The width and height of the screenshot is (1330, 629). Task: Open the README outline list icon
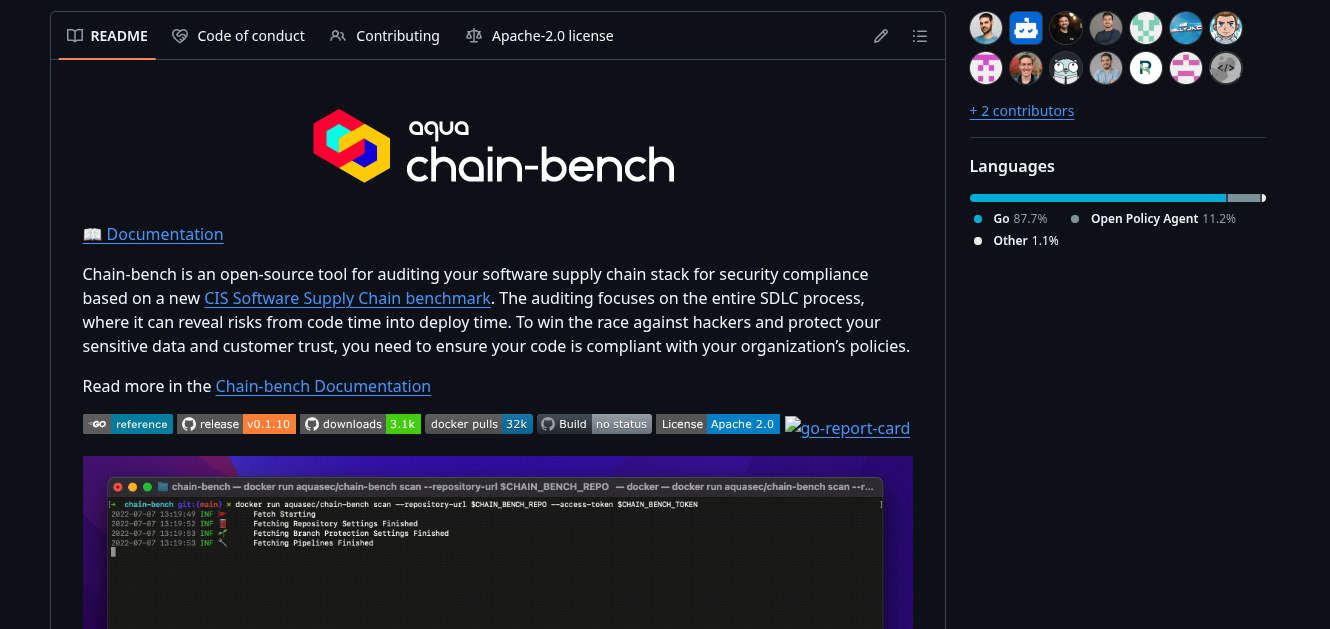point(919,35)
